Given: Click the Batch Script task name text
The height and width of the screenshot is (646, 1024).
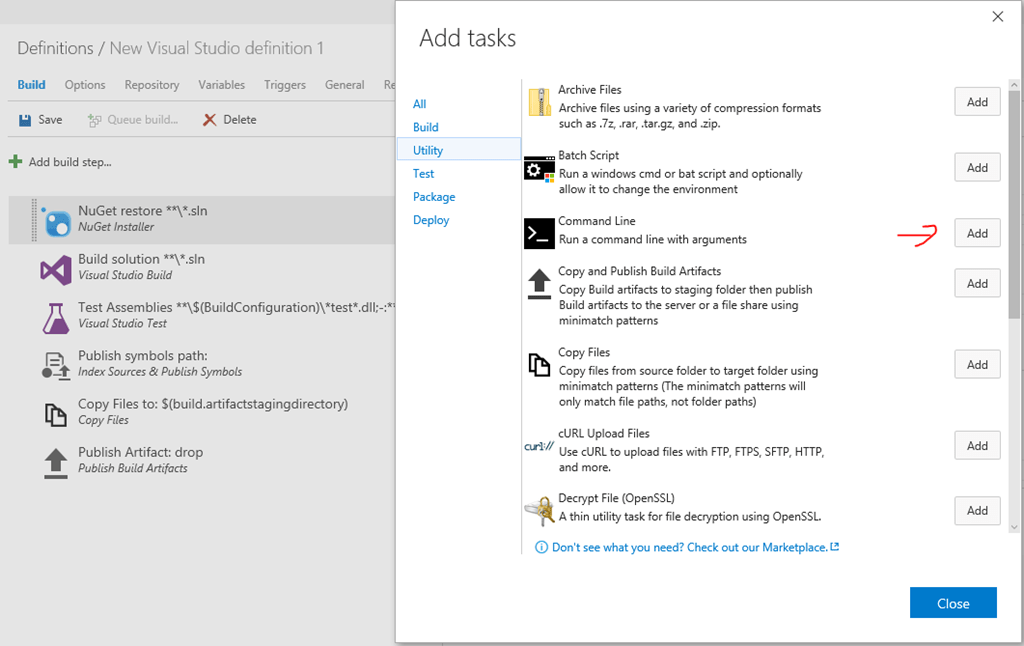Looking at the screenshot, I should 588,155.
